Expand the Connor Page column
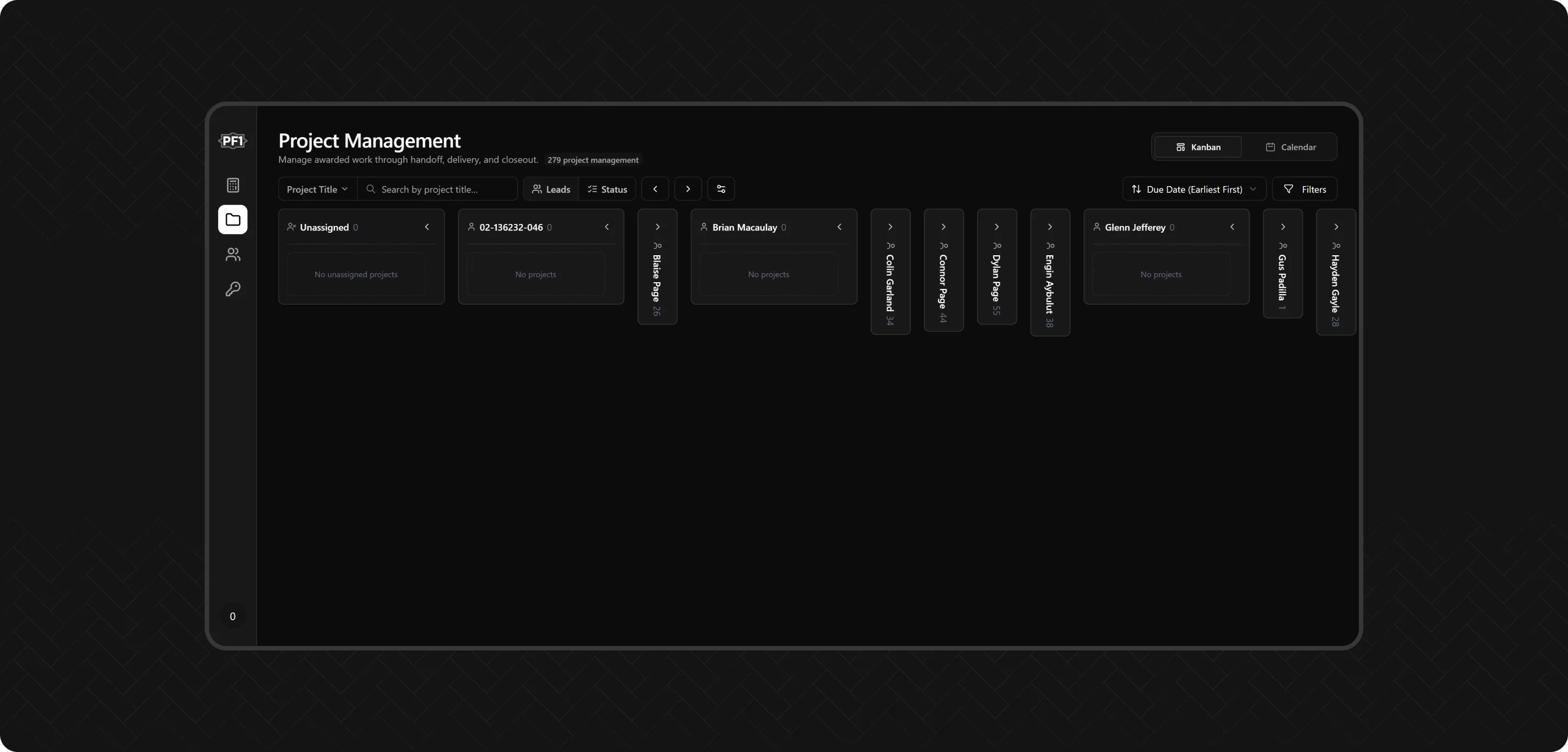Viewport: 1568px width, 752px height. pos(943,227)
